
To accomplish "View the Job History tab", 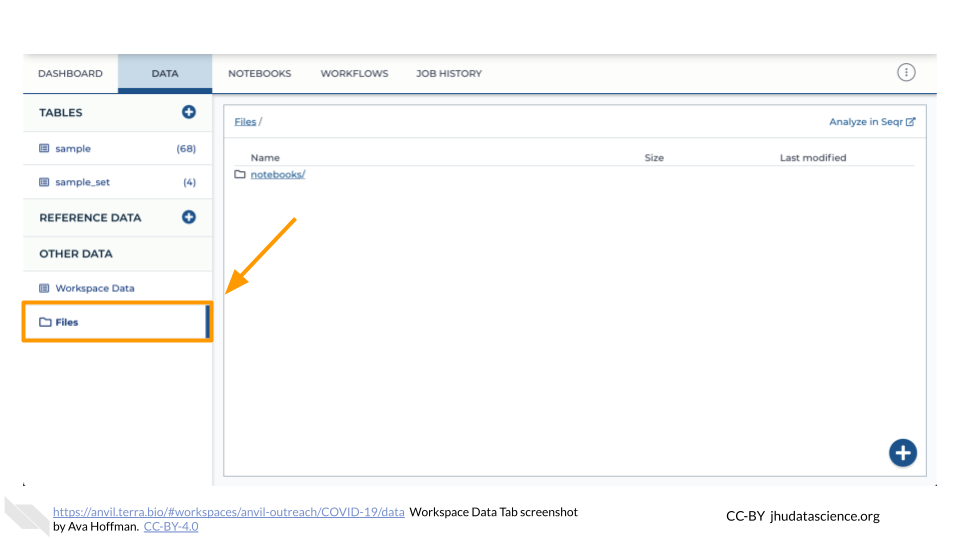I will (449, 73).
